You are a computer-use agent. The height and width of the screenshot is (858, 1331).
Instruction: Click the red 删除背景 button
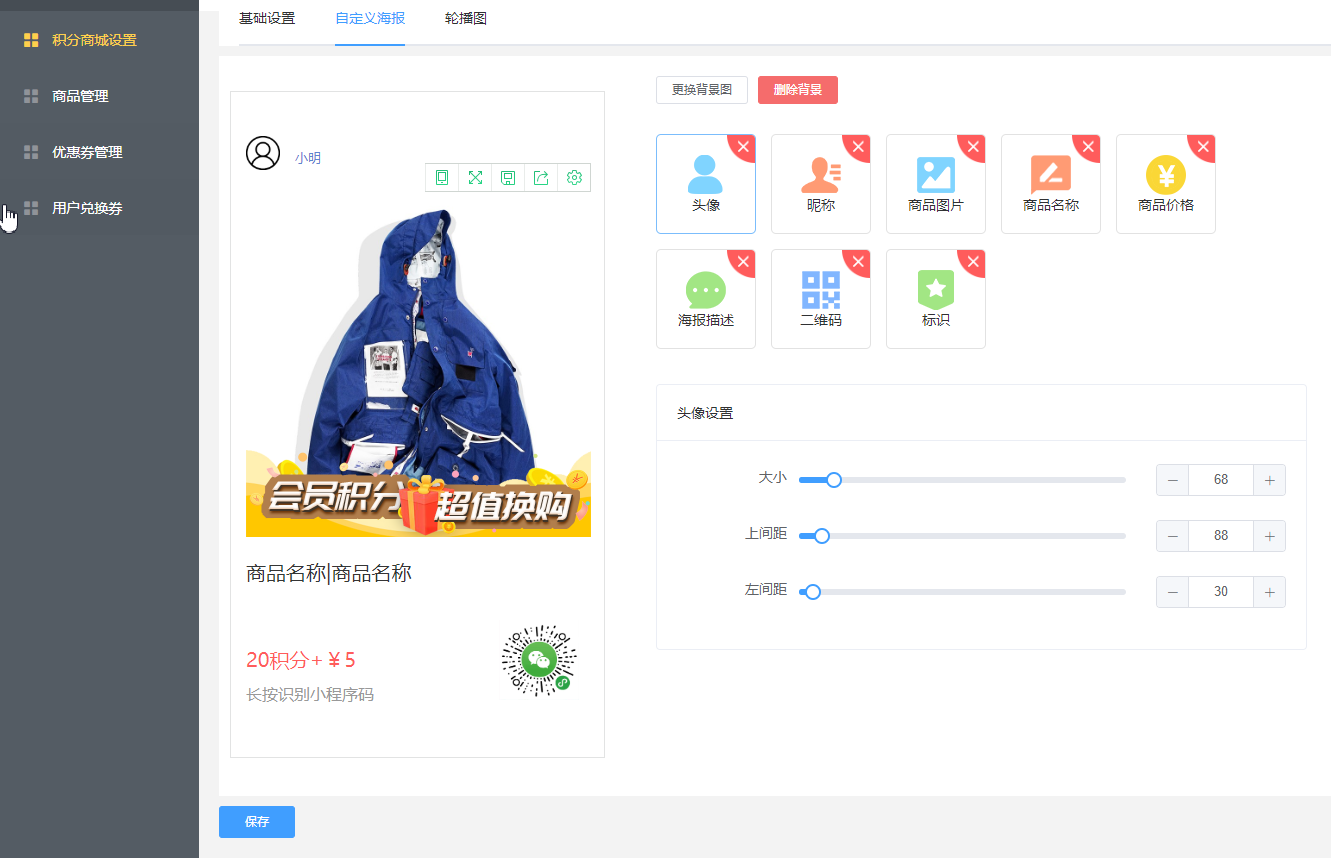coord(798,90)
